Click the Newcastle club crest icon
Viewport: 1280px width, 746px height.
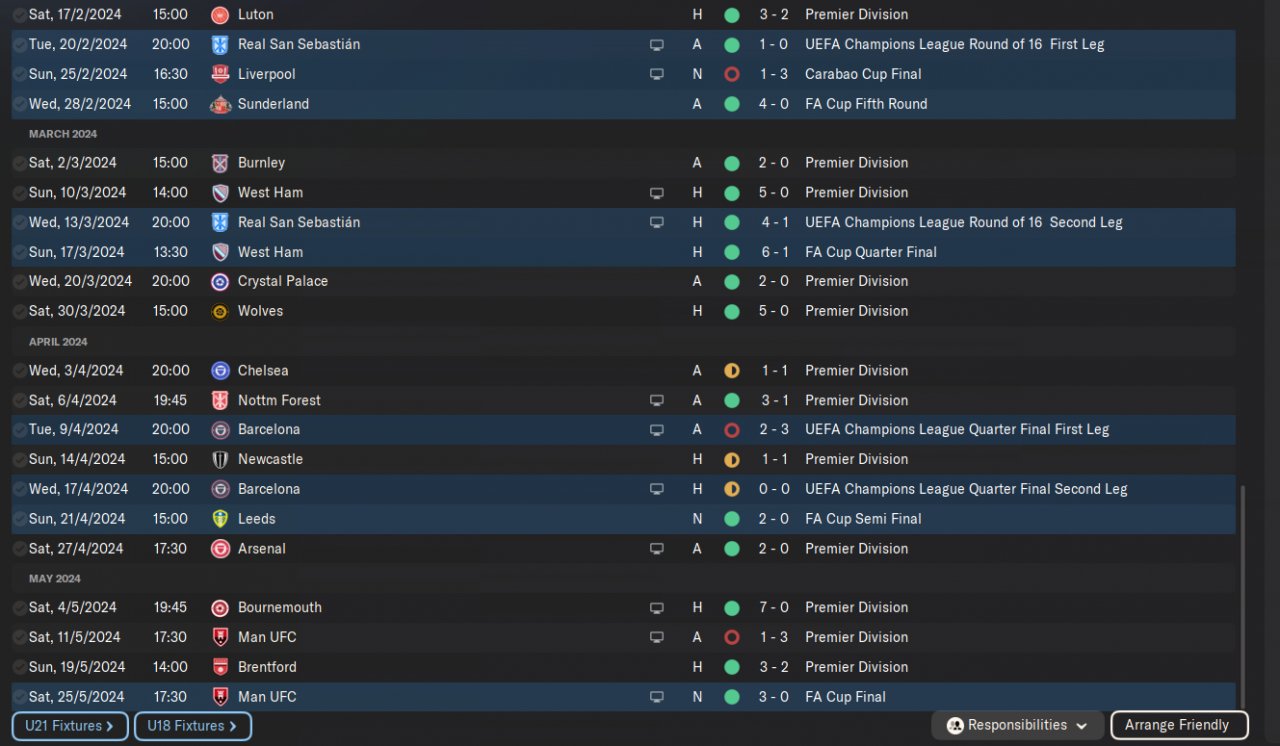(220, 460)
